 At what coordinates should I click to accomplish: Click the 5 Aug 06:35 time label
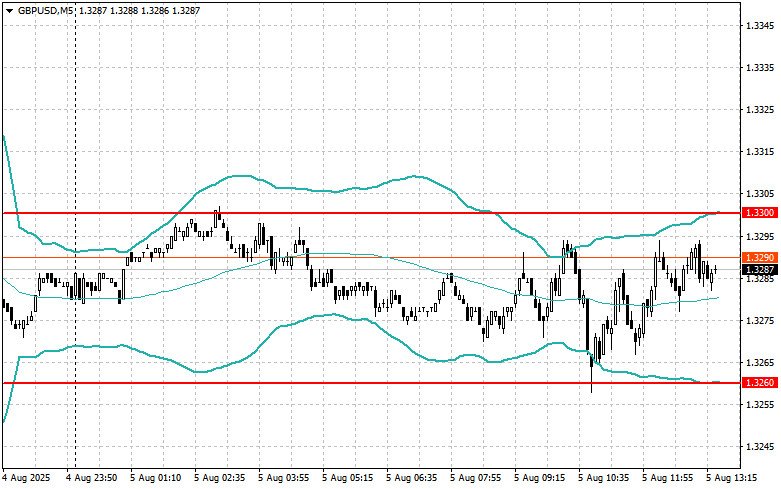coord(412,478)
